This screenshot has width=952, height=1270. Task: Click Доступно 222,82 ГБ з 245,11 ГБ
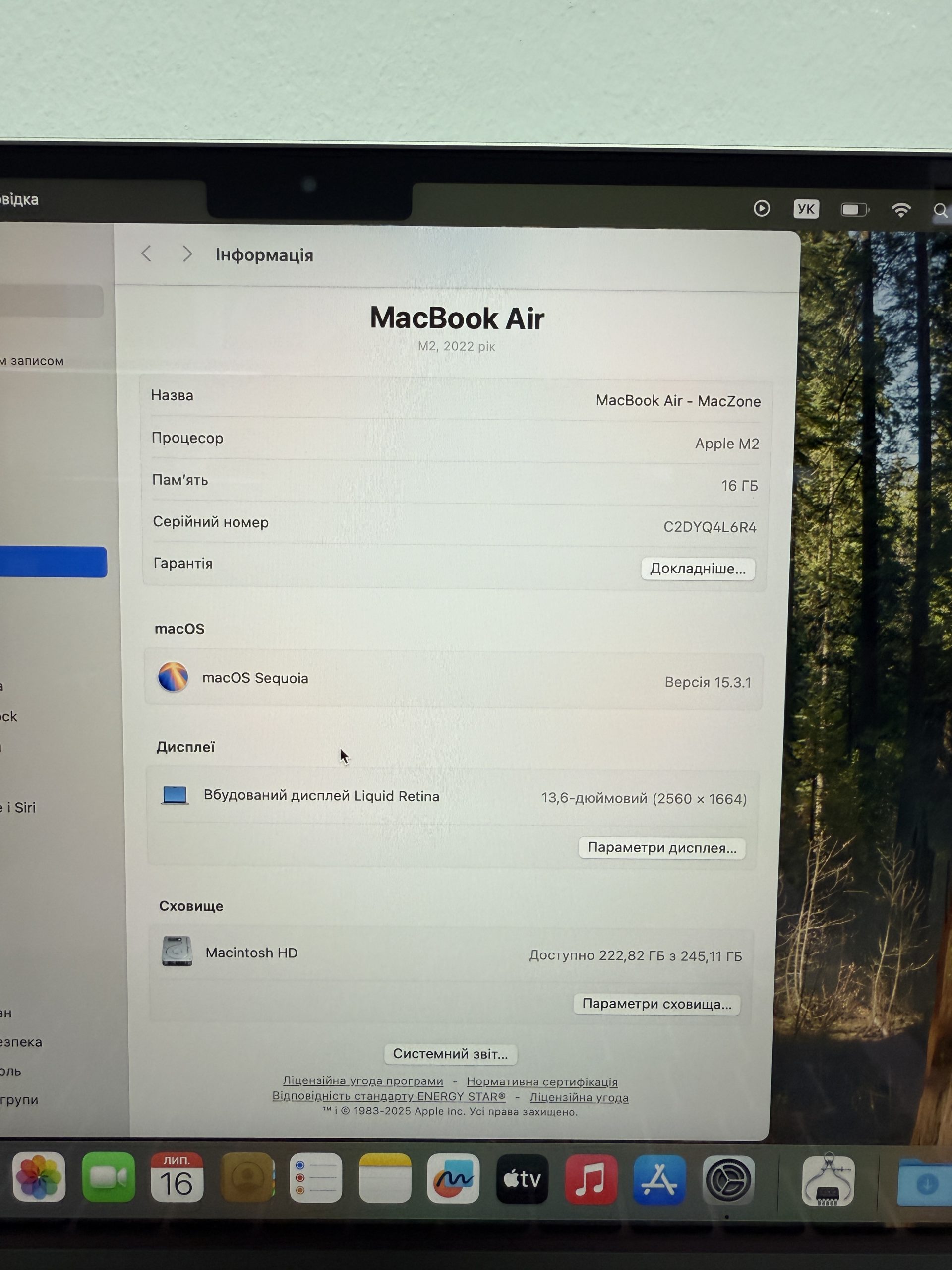(x=635, y=956)
